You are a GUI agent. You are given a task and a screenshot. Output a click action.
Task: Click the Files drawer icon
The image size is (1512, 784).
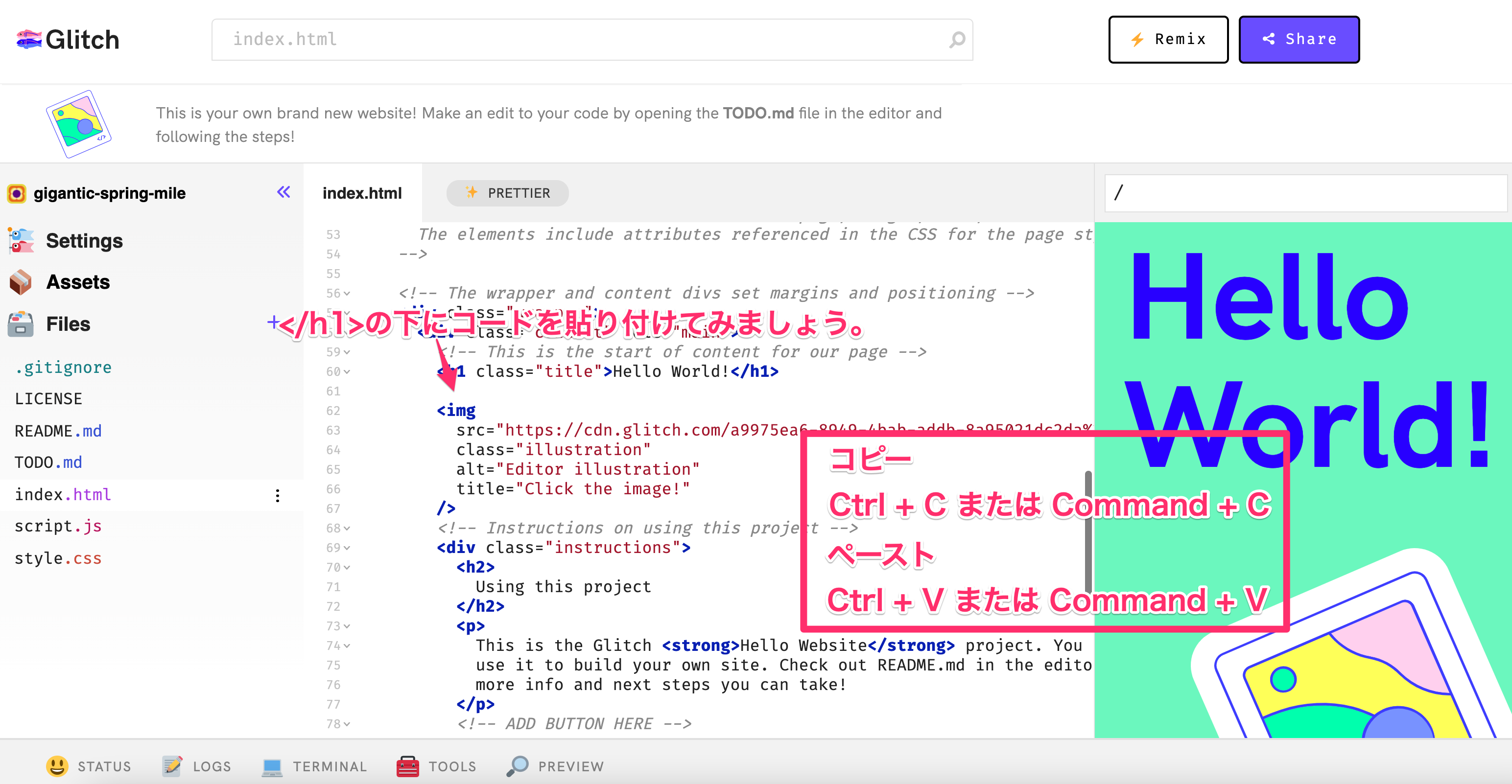coord(21,324)
